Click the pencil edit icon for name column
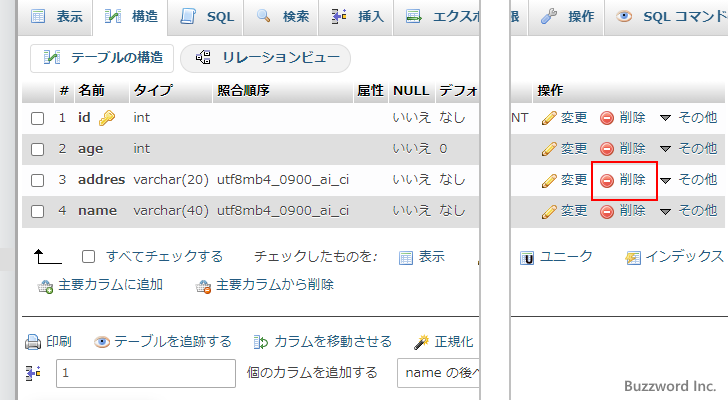The height and width of the screenshot is (400, 728). coord(548,212)
